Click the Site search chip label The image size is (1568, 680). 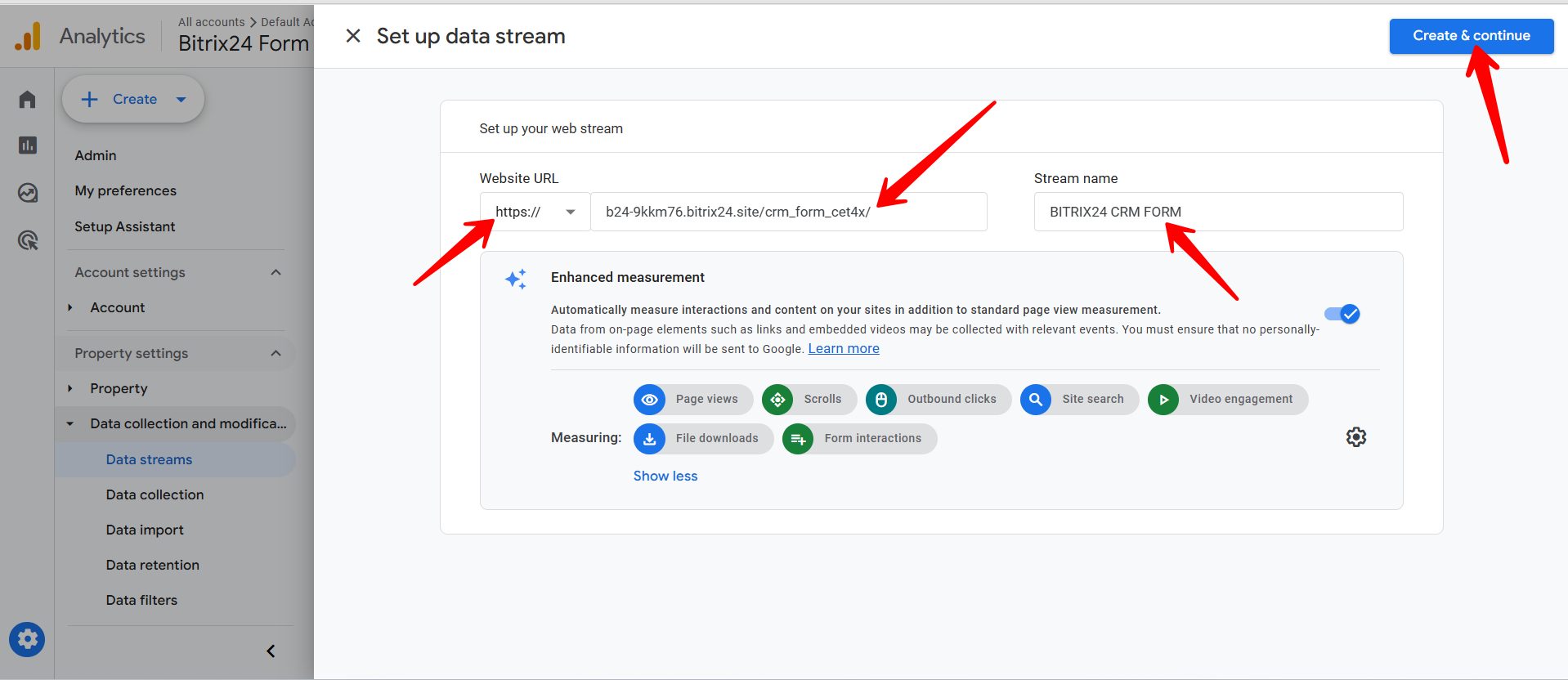coord(1093,400)
